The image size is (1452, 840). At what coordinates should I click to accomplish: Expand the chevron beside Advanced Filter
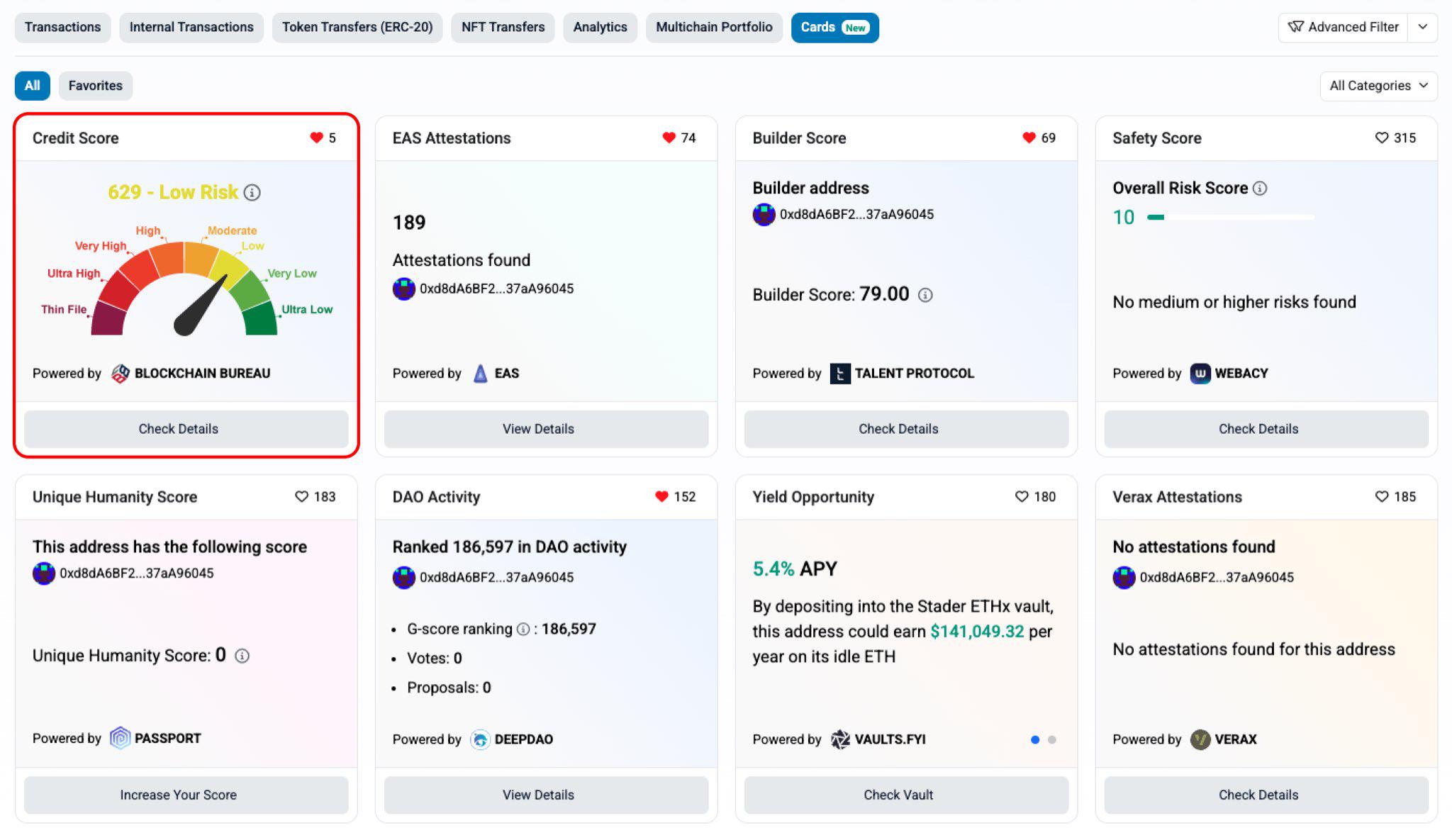[x=1423, y=27]
